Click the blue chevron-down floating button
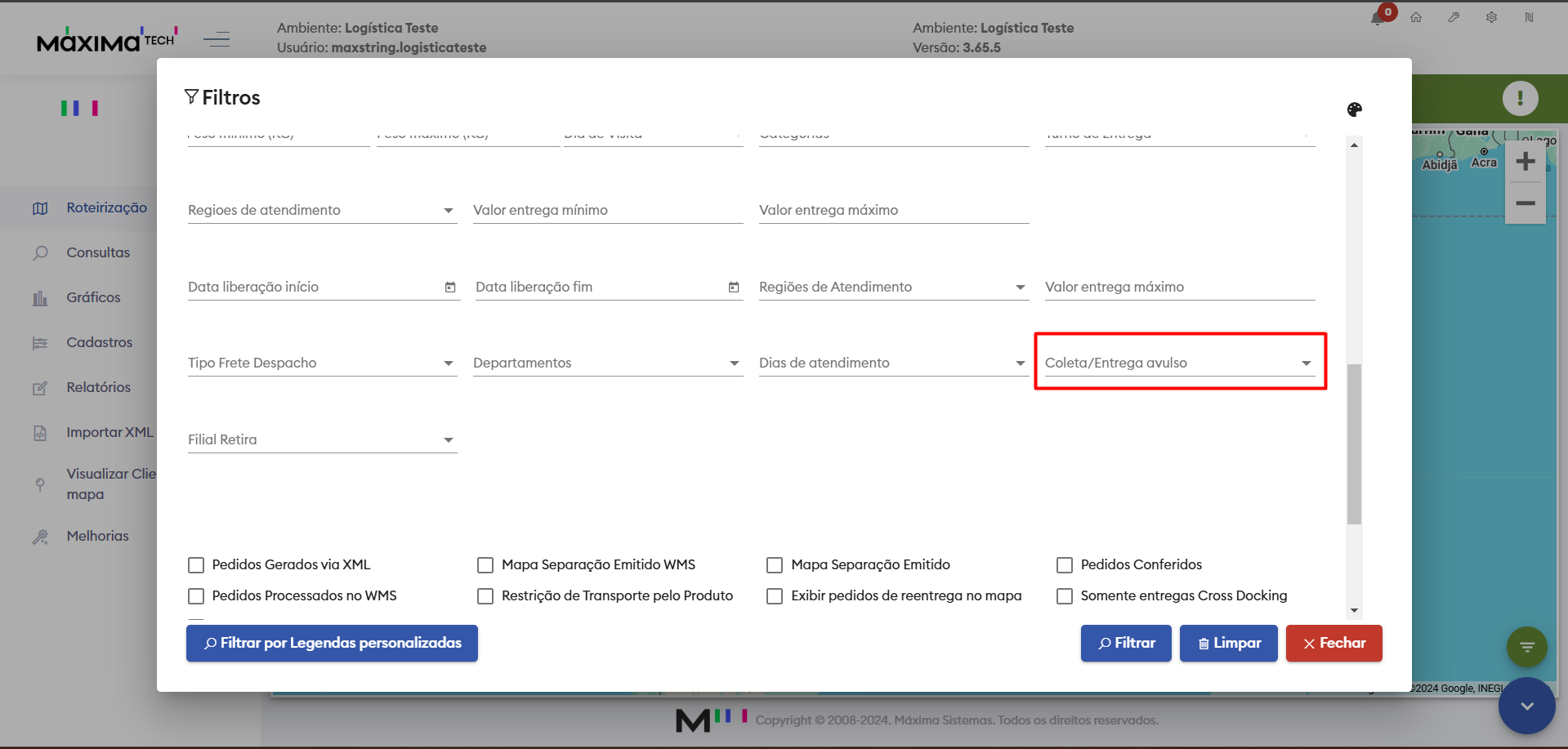1568x749 pixels. pyautogui.click(x=1526, y=706)
